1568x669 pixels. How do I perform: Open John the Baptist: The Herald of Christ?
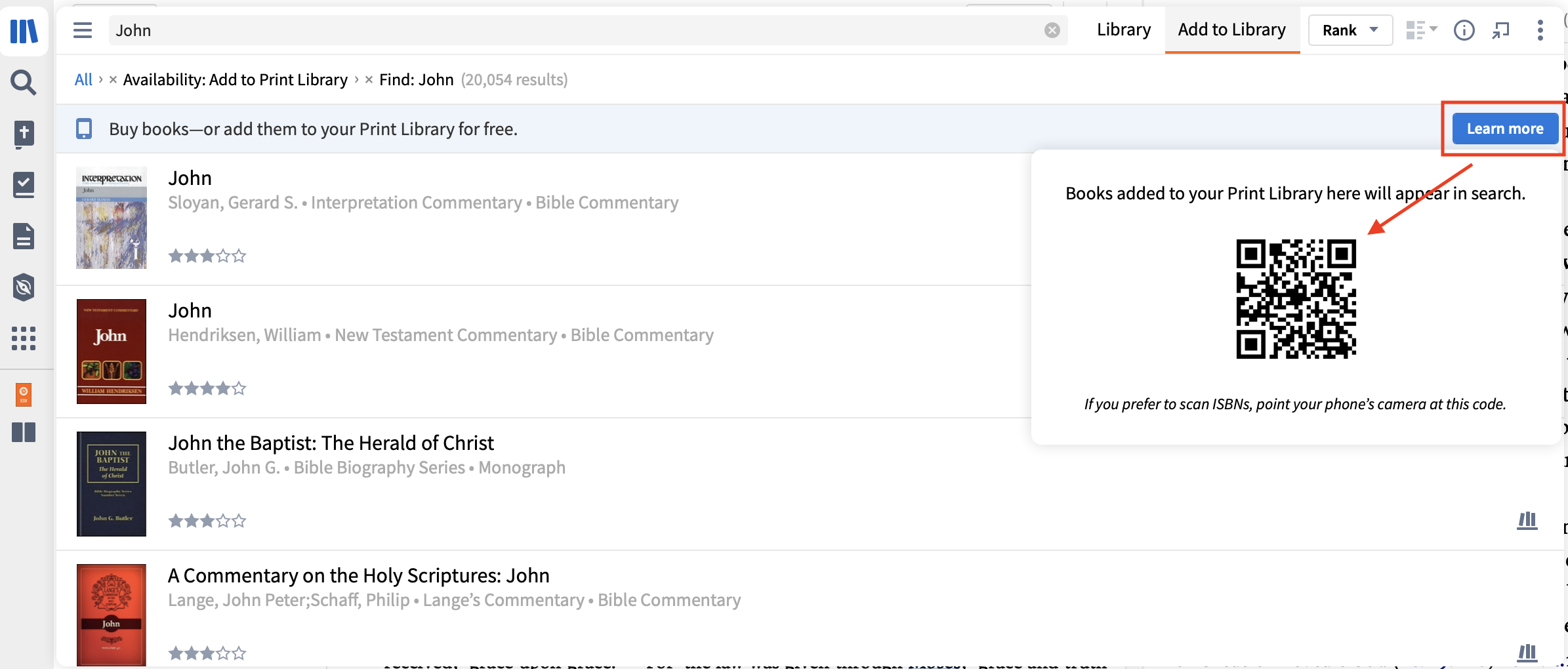331,443
